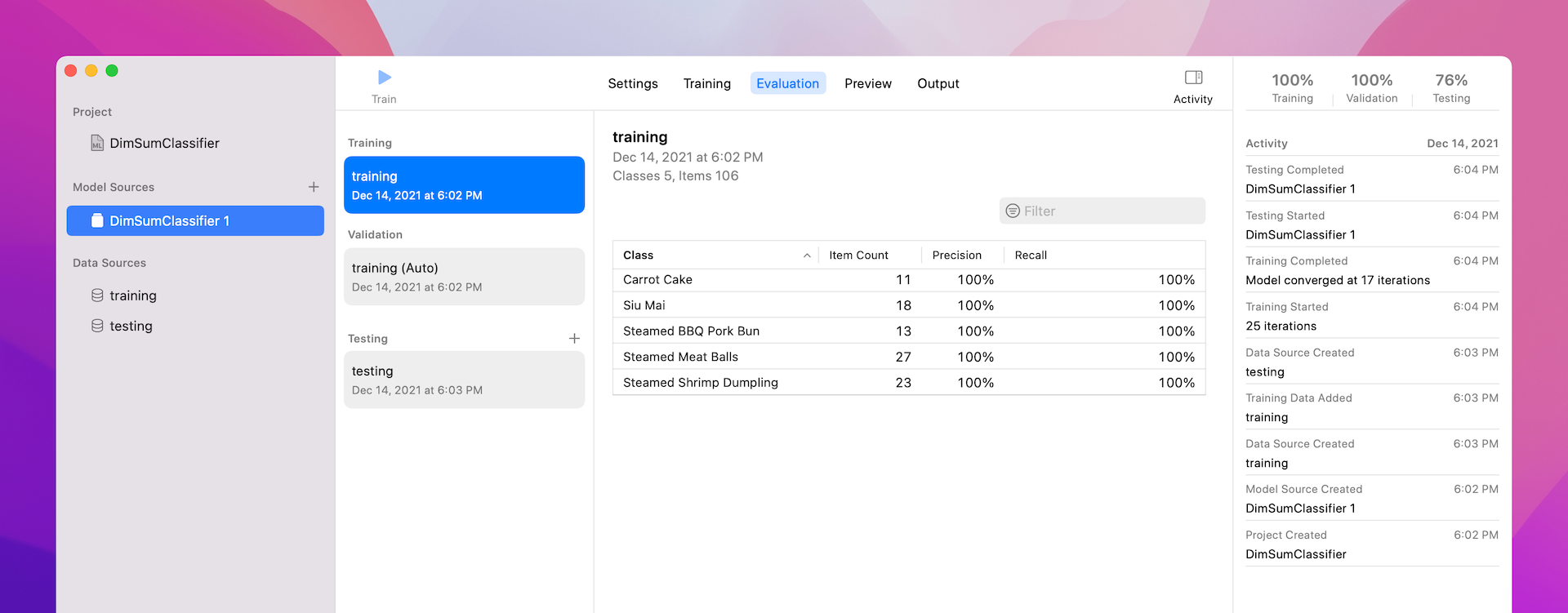The height and width of the screenshot is (613, 1568).
Task: Sort table by Class column arrow
Action: coord(806,255)
